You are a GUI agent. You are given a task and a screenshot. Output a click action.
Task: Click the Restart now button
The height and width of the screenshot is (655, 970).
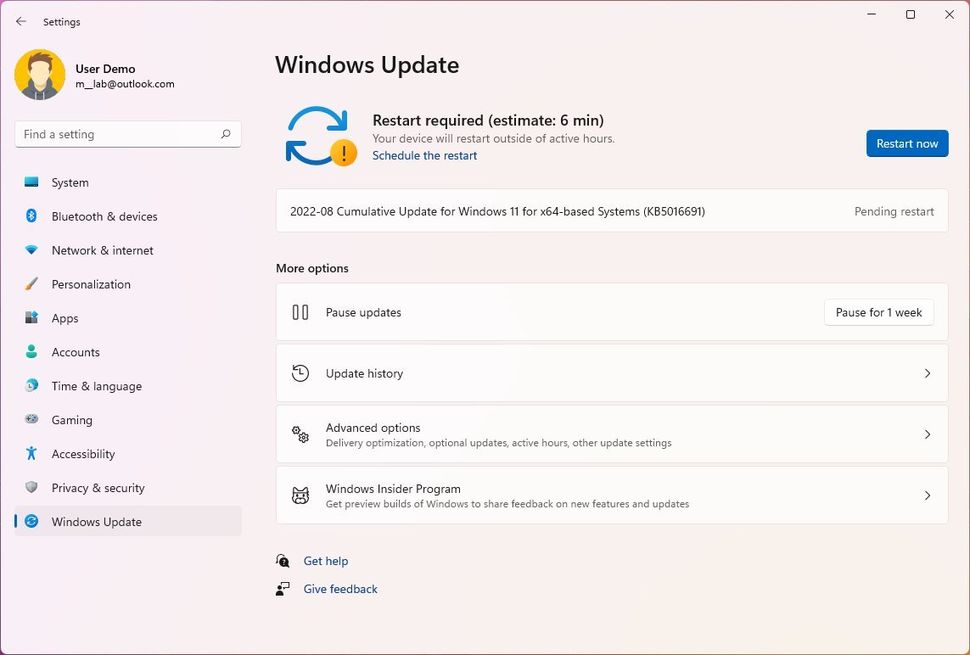(906, 143)
